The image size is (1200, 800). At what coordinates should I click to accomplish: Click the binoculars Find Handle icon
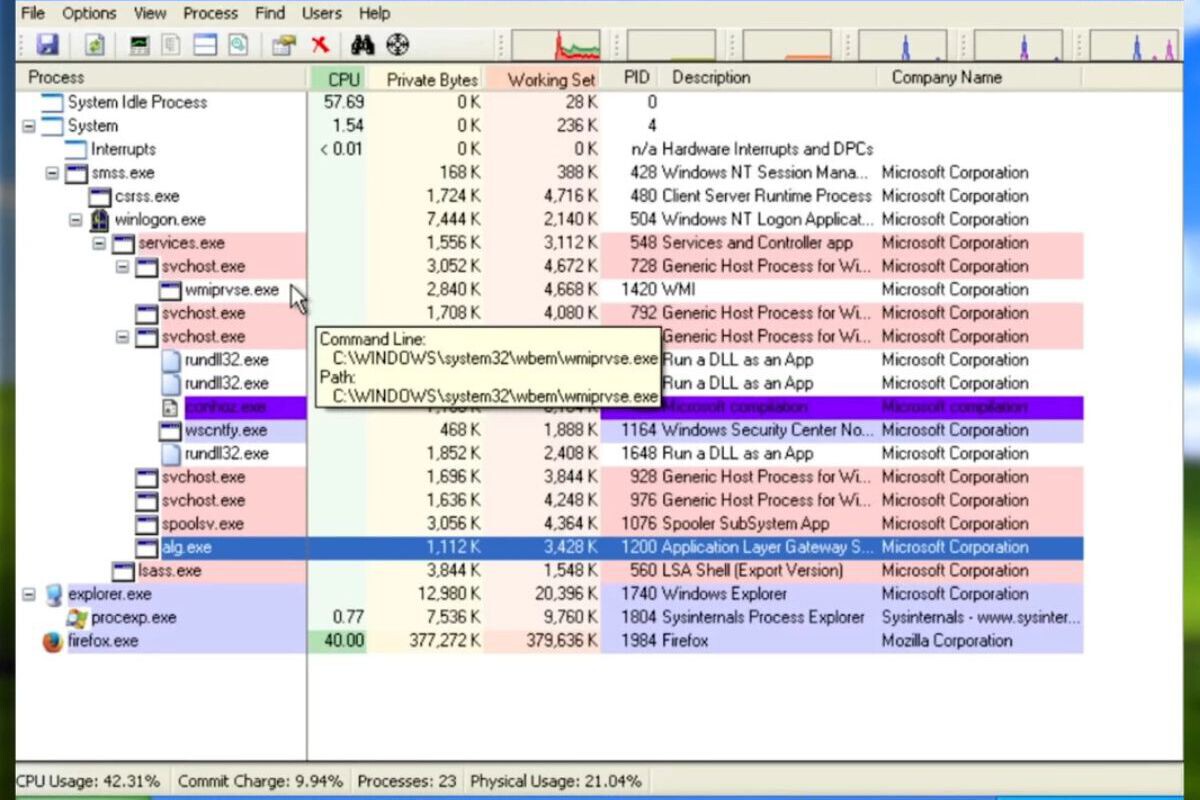coord(362,44)
